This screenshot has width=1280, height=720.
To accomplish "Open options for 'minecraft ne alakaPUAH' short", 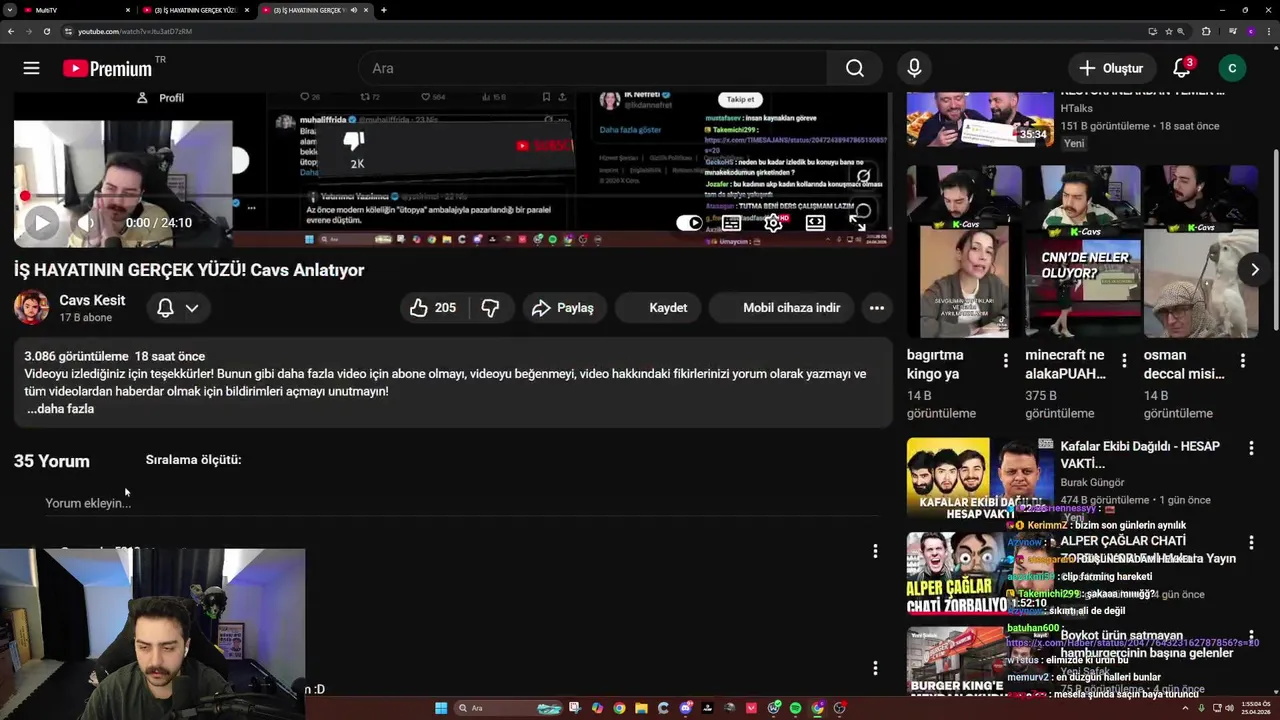I will [x=1124, y=360].
